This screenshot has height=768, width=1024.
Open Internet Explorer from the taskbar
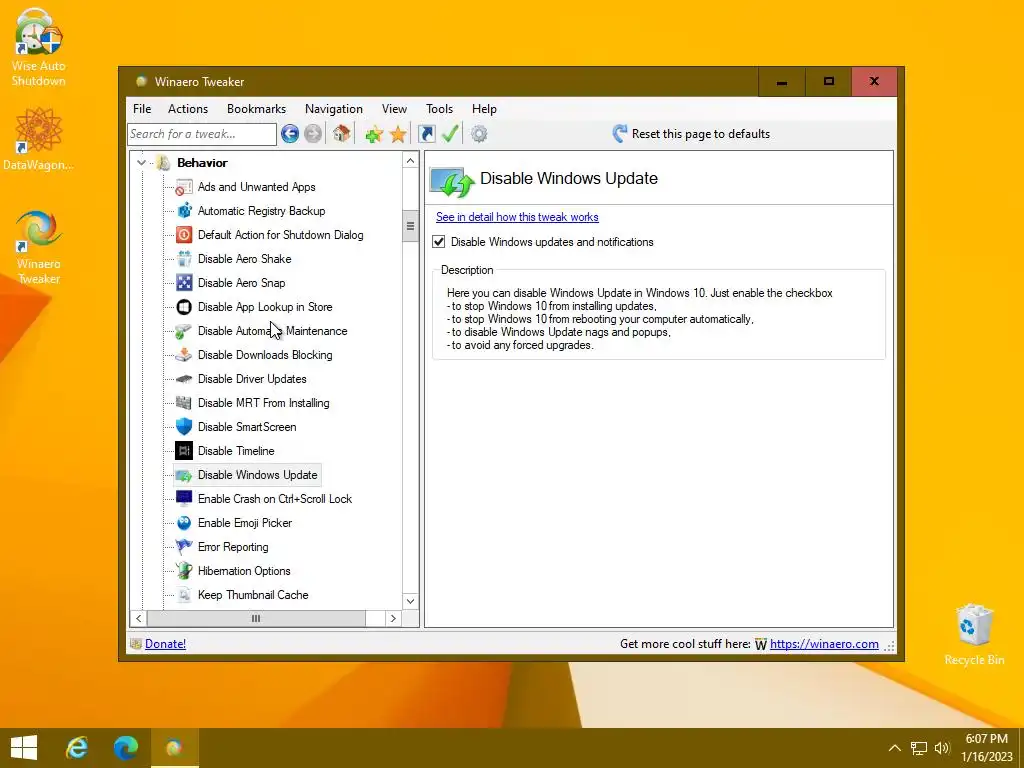pyautogui.click(x=77, y=748)
